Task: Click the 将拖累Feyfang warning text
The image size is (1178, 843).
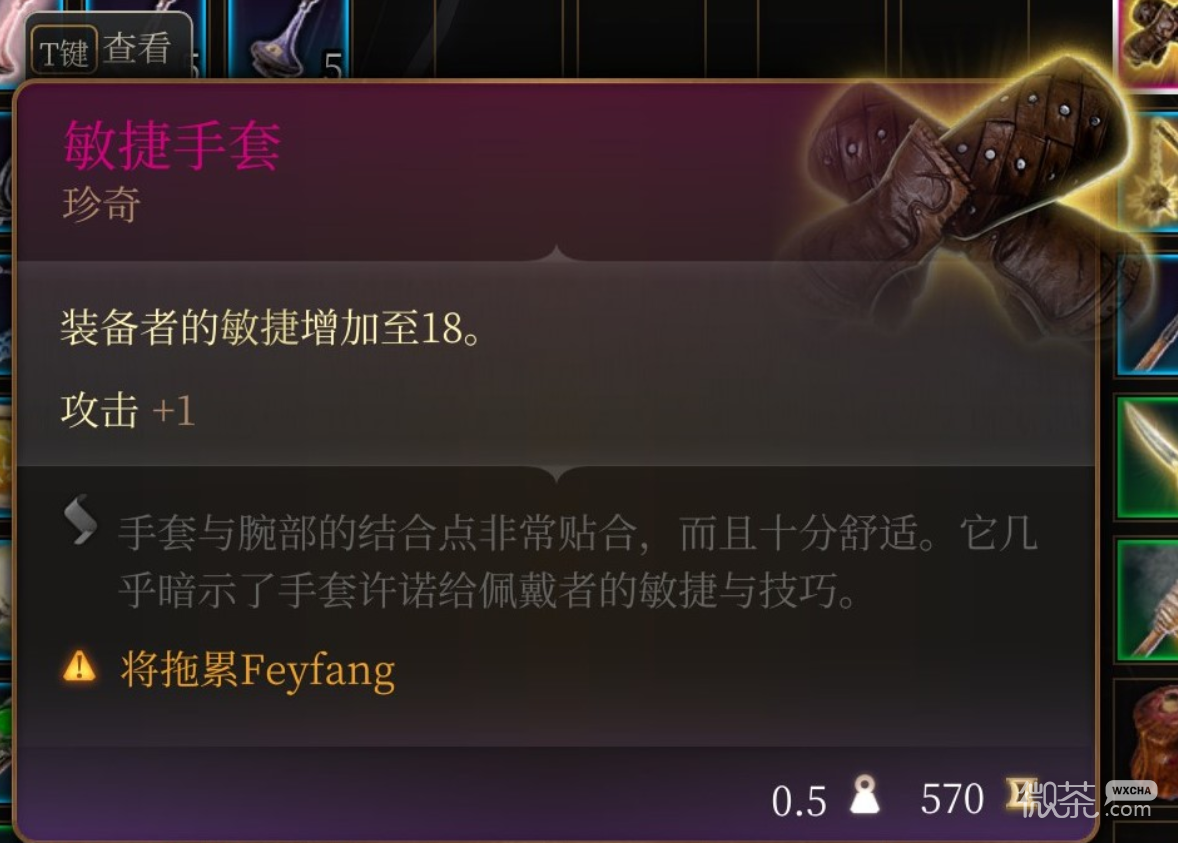Action: (257, 670)
